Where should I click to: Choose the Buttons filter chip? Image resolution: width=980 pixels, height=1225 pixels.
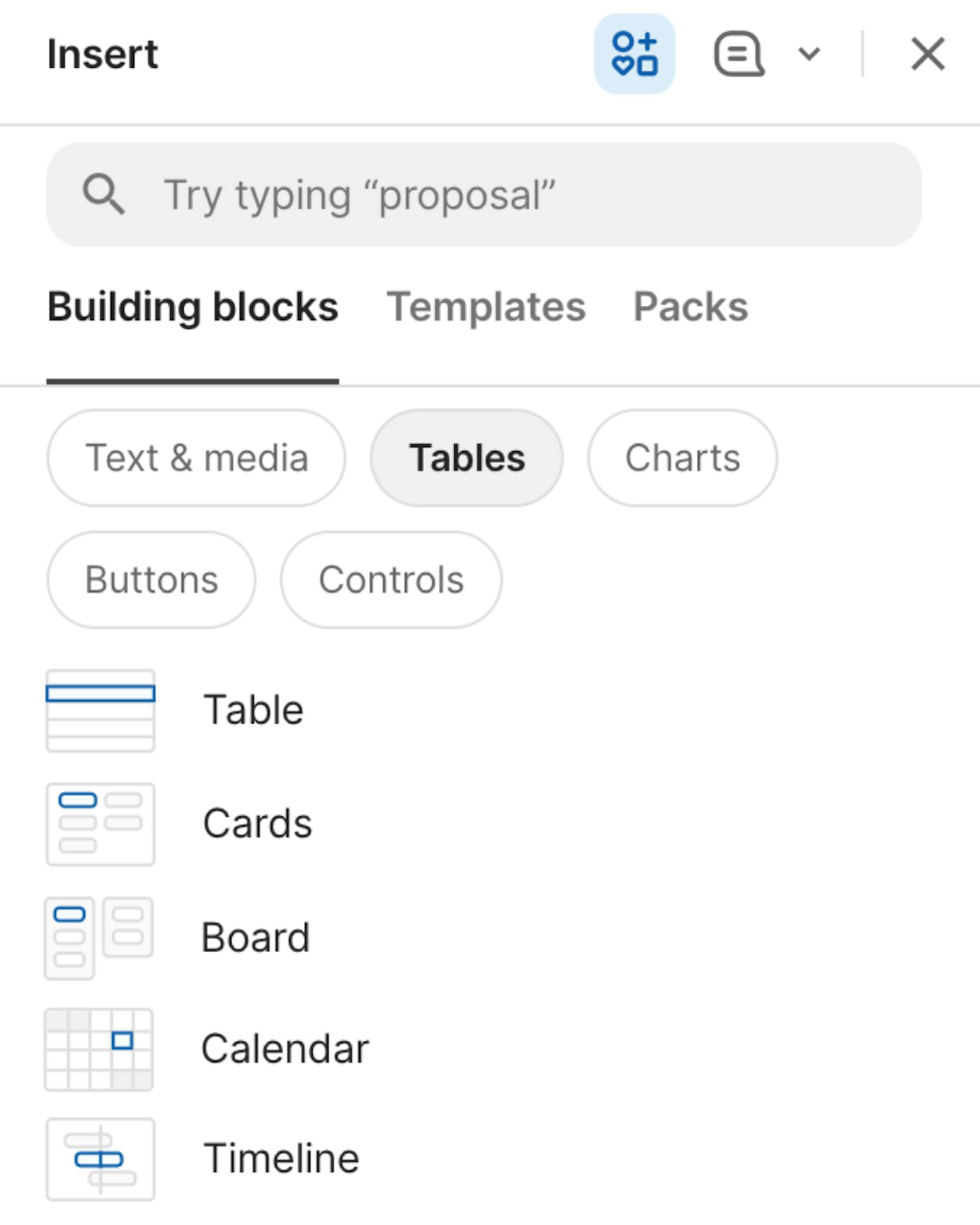151,580
